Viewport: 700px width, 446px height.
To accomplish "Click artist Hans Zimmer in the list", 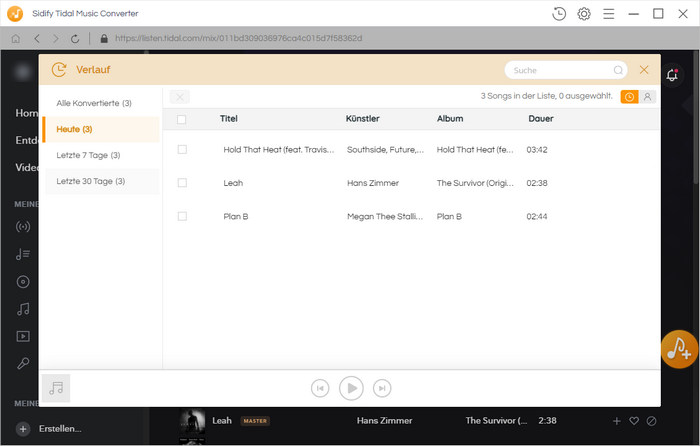I will click(x=373, y=183).
